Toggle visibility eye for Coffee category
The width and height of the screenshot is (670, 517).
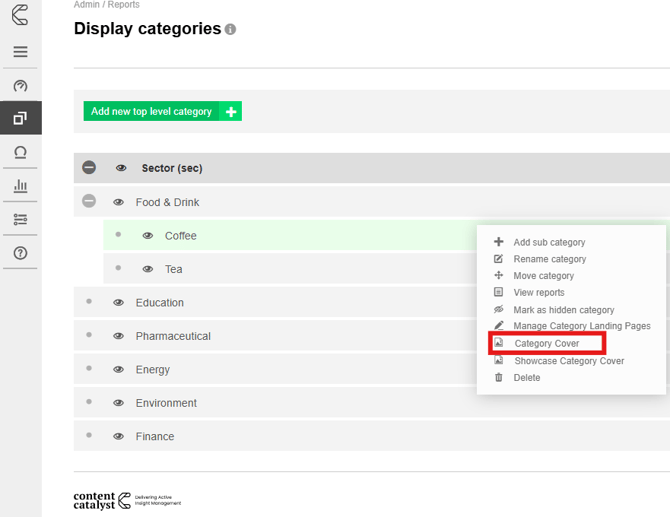[x=148, y=236]
